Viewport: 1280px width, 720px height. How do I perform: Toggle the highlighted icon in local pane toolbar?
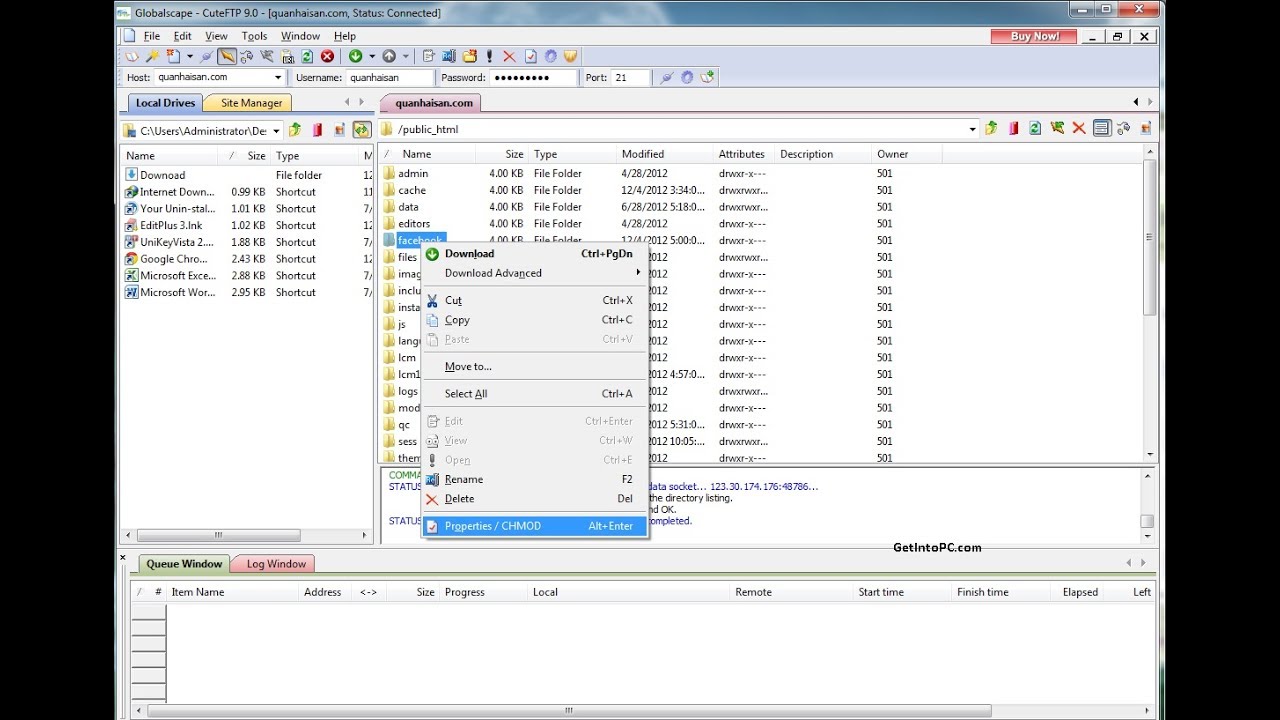click(362, 129)
